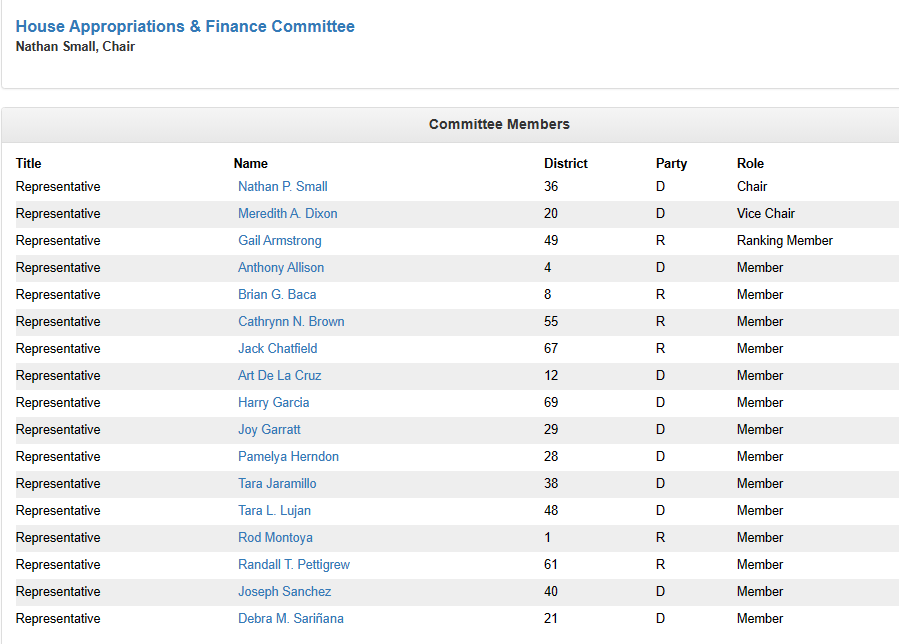Click on Meredith A. Dixon's name
Image resolution: width=899 pixels, height=644 pixels.
[287, 214]
